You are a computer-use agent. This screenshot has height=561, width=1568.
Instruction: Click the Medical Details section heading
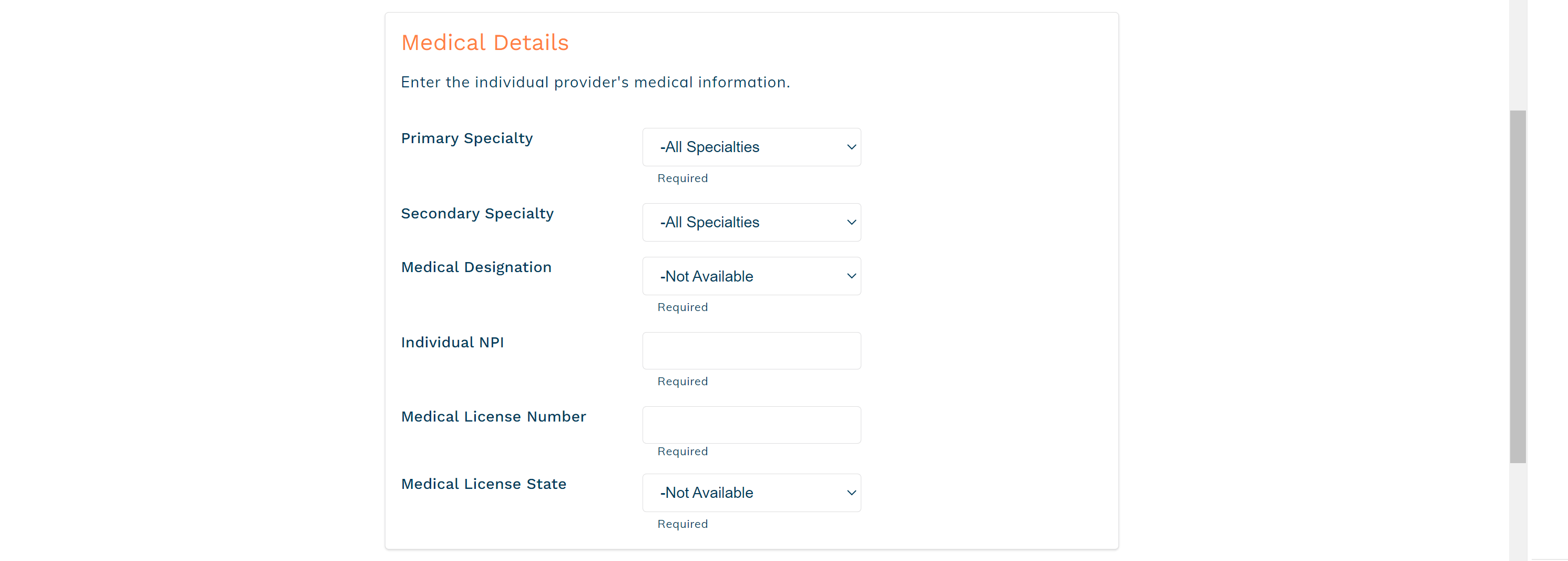[484, 43]
